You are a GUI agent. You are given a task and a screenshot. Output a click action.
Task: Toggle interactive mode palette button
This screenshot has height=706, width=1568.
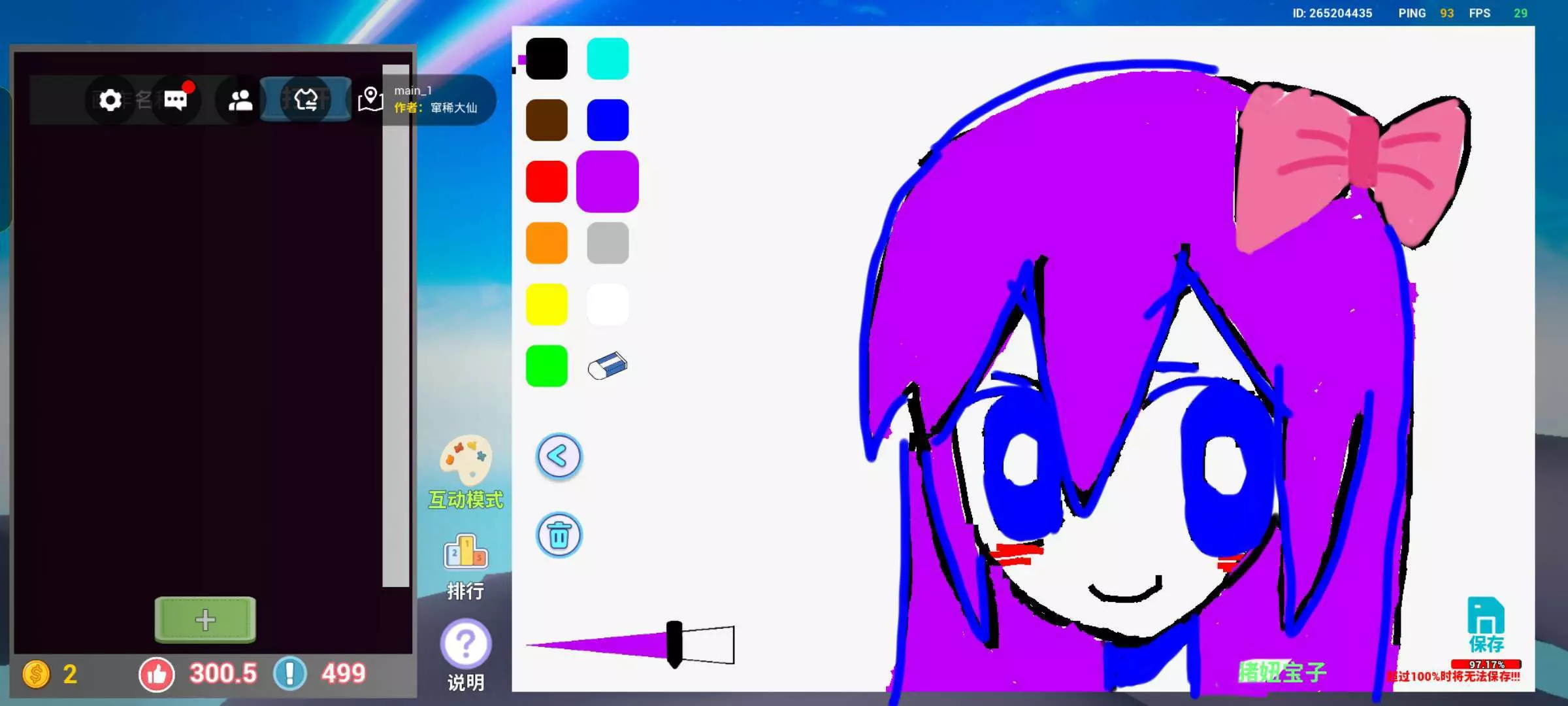pyautogui.click(x=466, y=461)
